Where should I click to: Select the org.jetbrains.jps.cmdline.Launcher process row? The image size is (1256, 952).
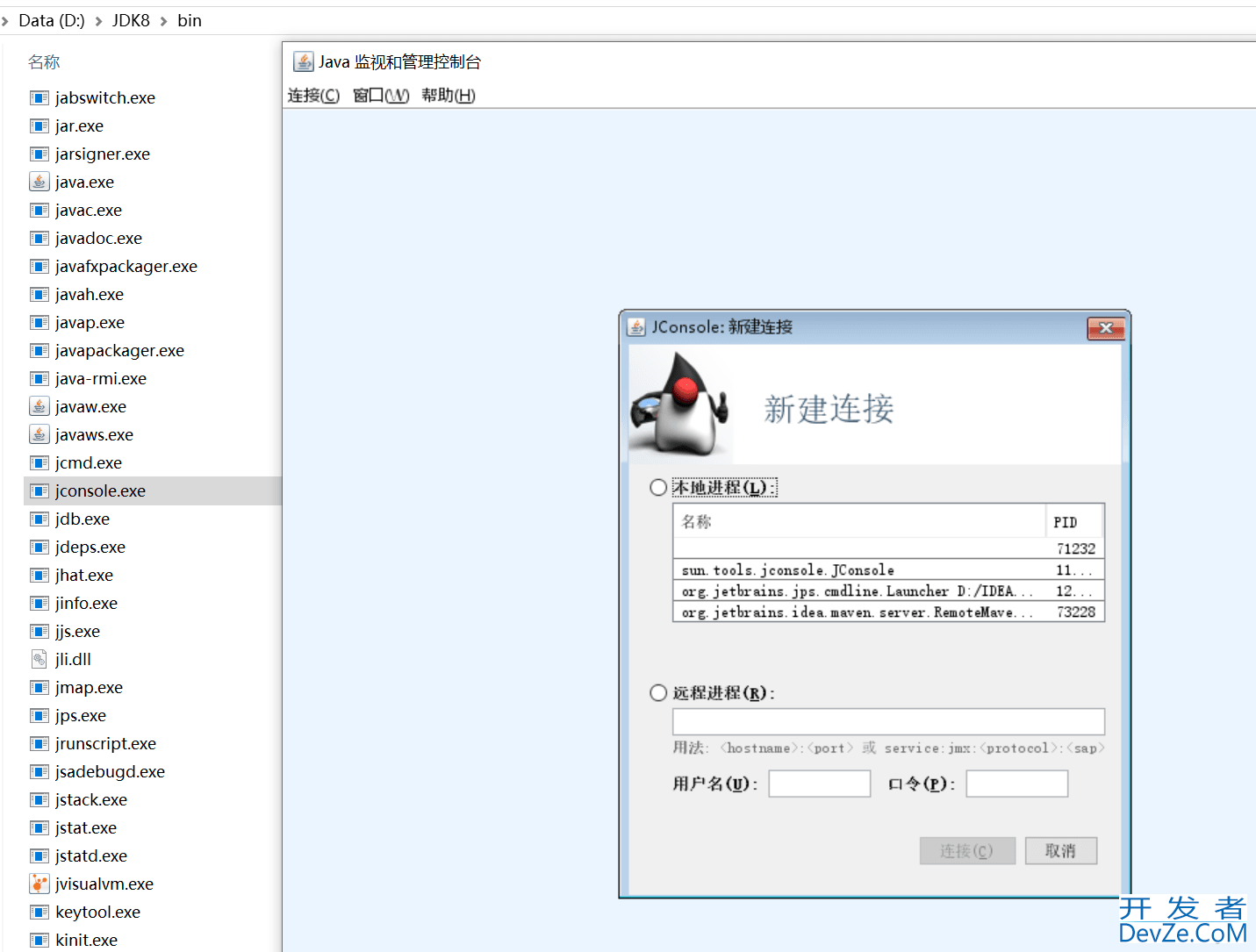[x=888, y=591]
